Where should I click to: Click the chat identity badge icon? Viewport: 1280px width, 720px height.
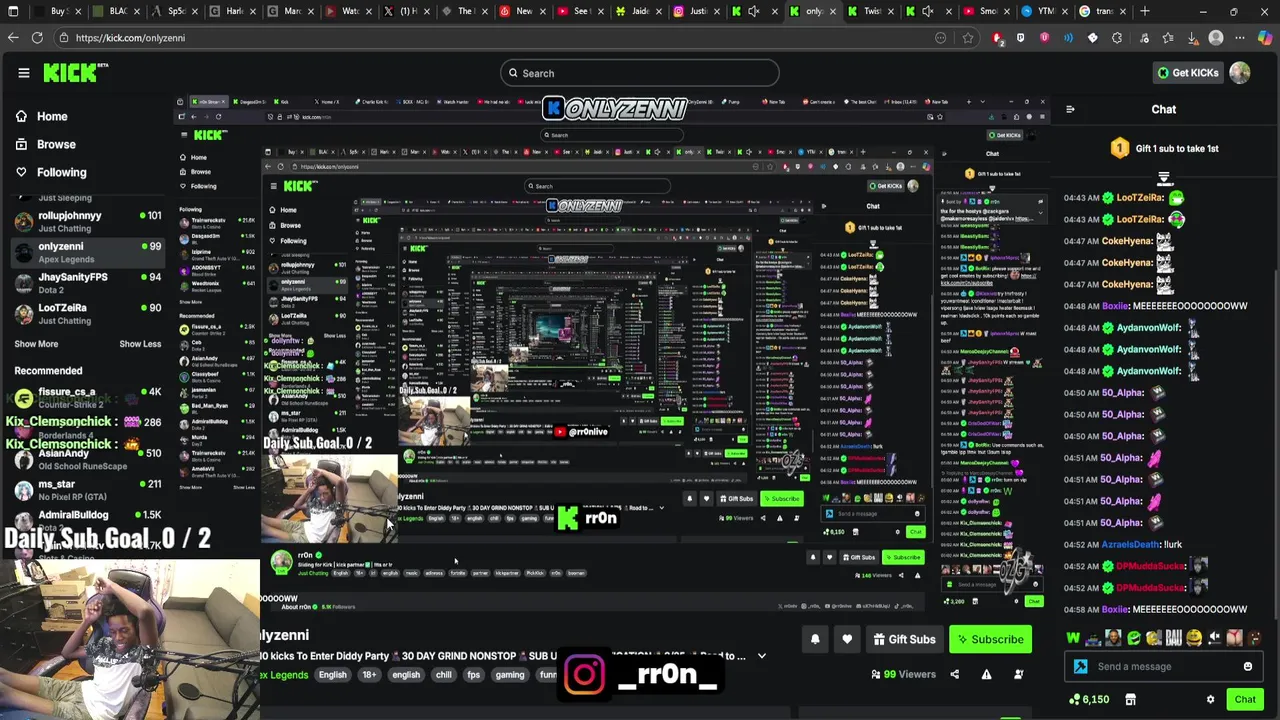[1081, 667]
